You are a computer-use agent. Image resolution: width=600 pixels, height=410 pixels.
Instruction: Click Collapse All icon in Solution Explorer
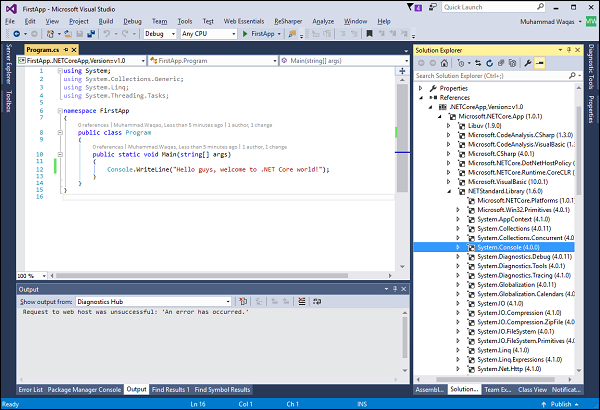point(501,62)
